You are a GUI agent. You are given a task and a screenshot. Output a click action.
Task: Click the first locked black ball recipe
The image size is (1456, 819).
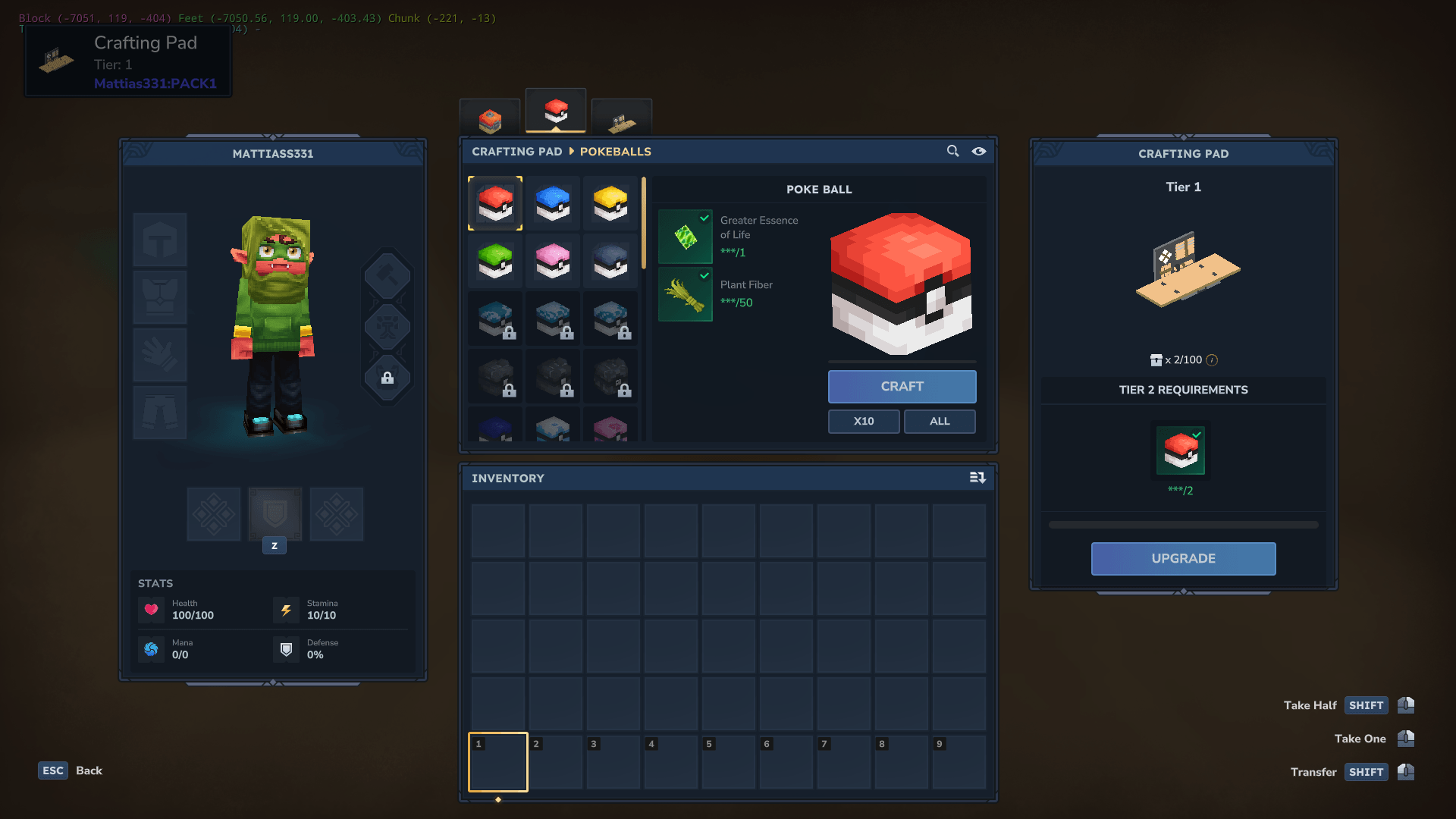click(x=495, y=376)
